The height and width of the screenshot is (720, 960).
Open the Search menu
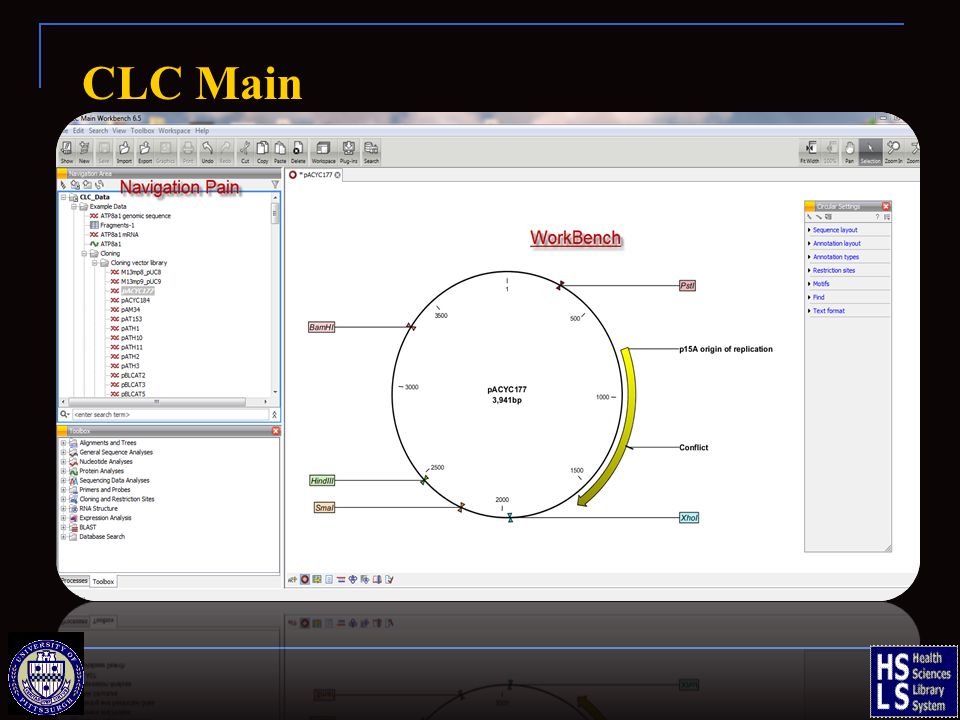(98, 130)
